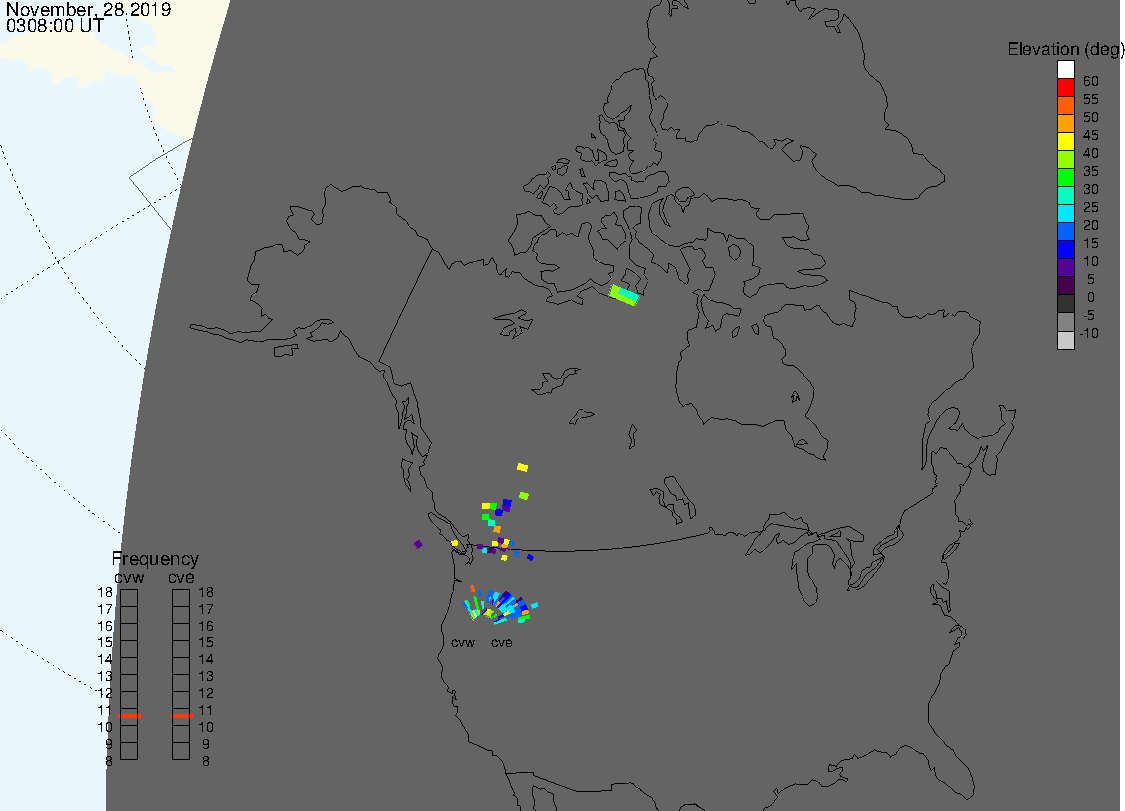Click the green-cyan scatter patch in northern Canada
Image resolution: width=1125 pixels, height=811 pixels.
(623, 296)
